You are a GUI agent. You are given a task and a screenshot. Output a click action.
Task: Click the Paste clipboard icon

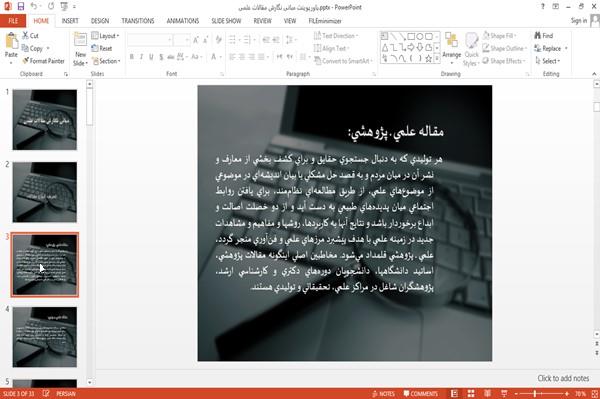point(11,41)
